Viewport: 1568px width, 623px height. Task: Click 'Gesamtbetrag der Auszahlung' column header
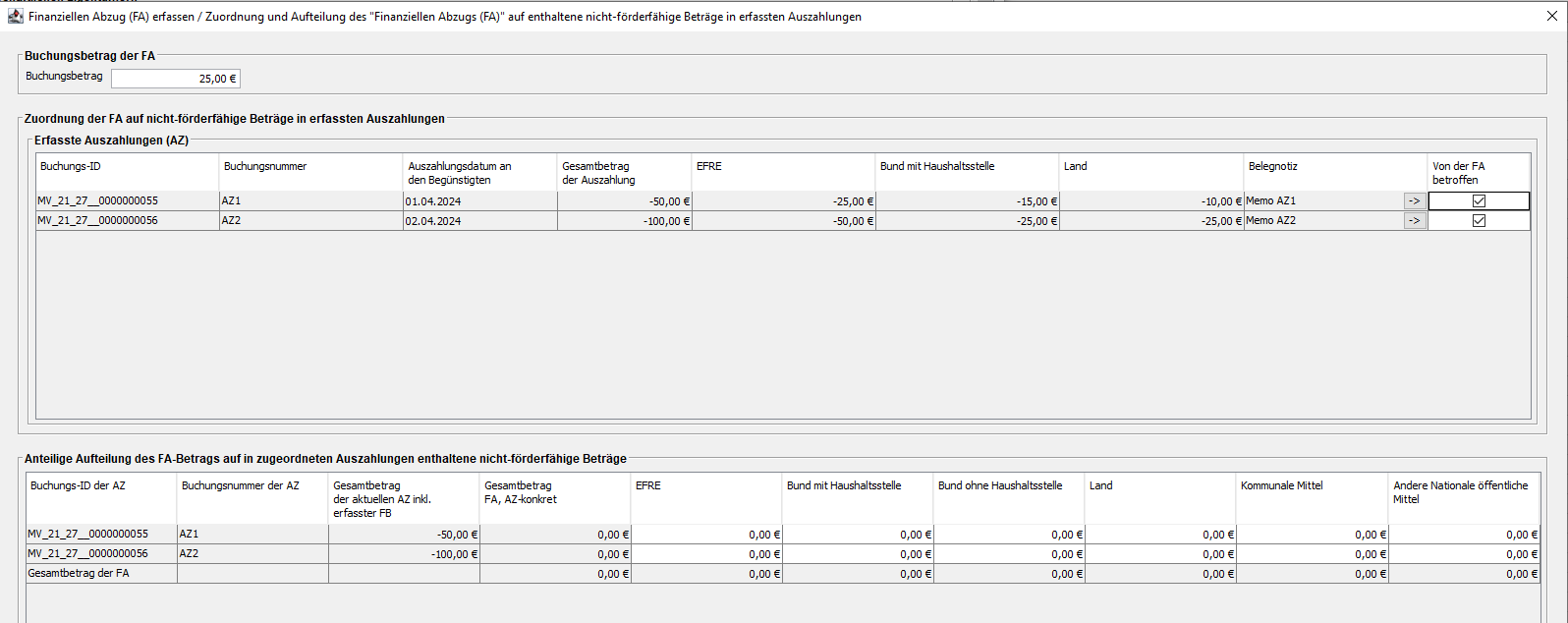point(624,172)
